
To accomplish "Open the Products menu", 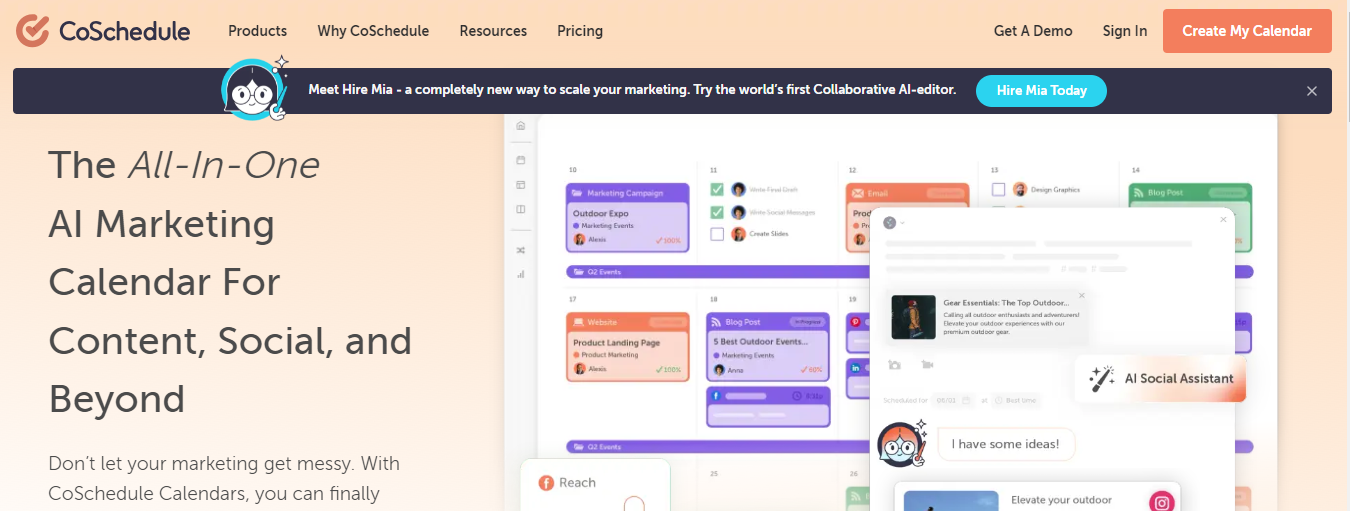I will pos(257,31).
